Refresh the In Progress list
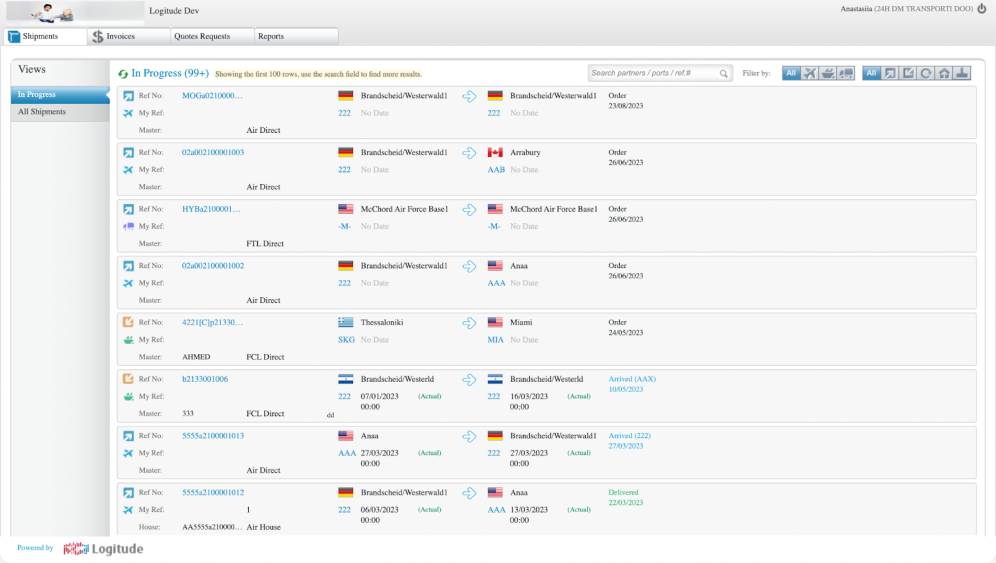The image size is (996, 563). (123, 74)
